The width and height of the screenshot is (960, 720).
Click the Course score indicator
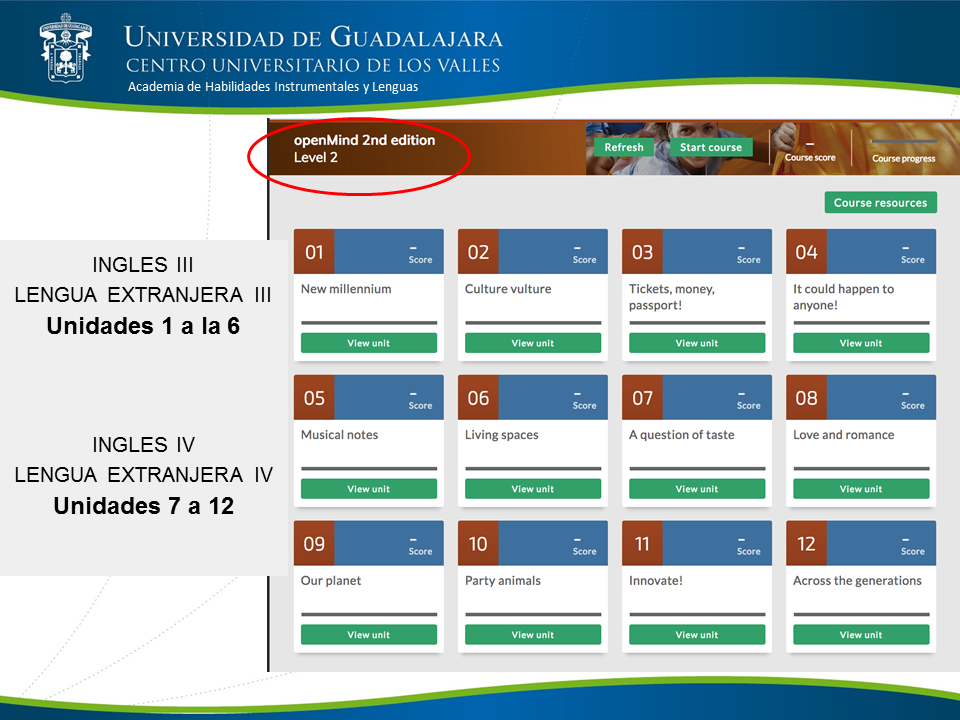point(810,151)
